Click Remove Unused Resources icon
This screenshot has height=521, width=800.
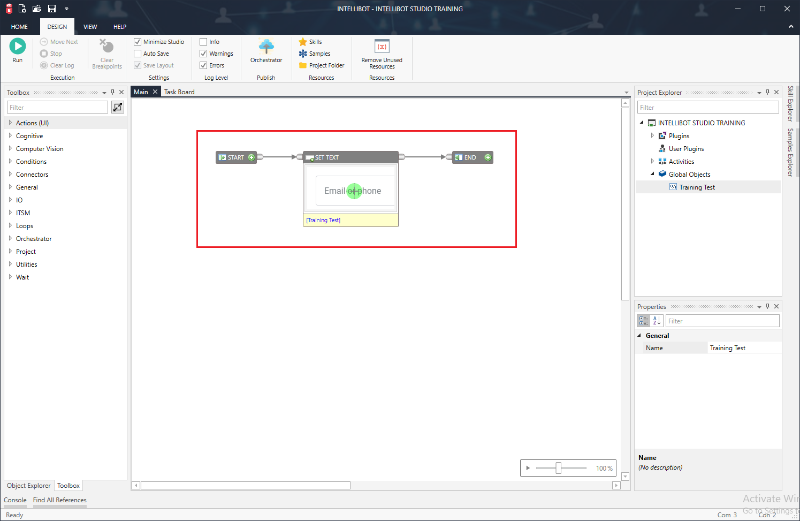point(381,46)
